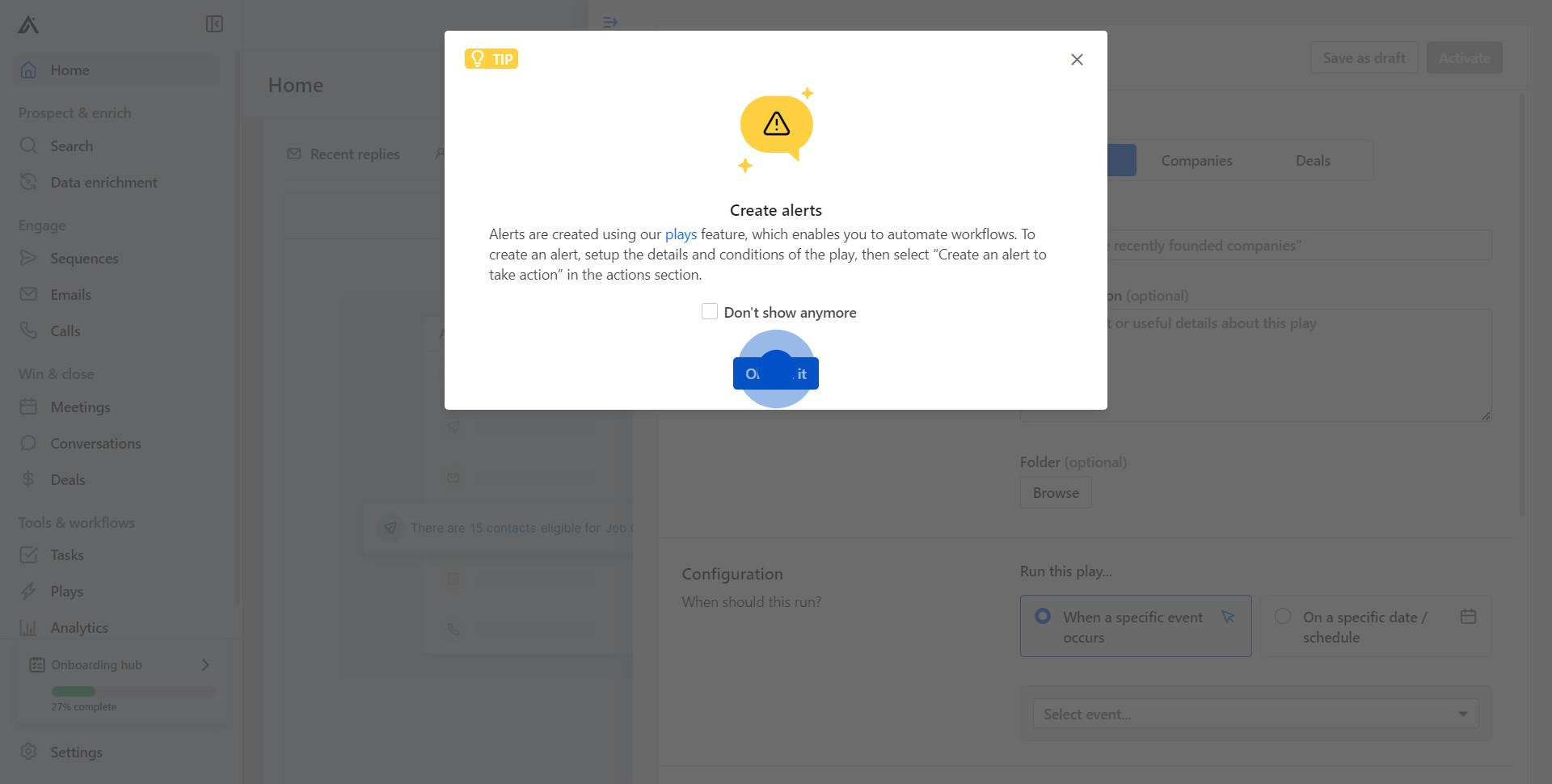The image size is (1552, 784).
Task: Click the Recent replies envelope icon
Action: tap(294, 154)
